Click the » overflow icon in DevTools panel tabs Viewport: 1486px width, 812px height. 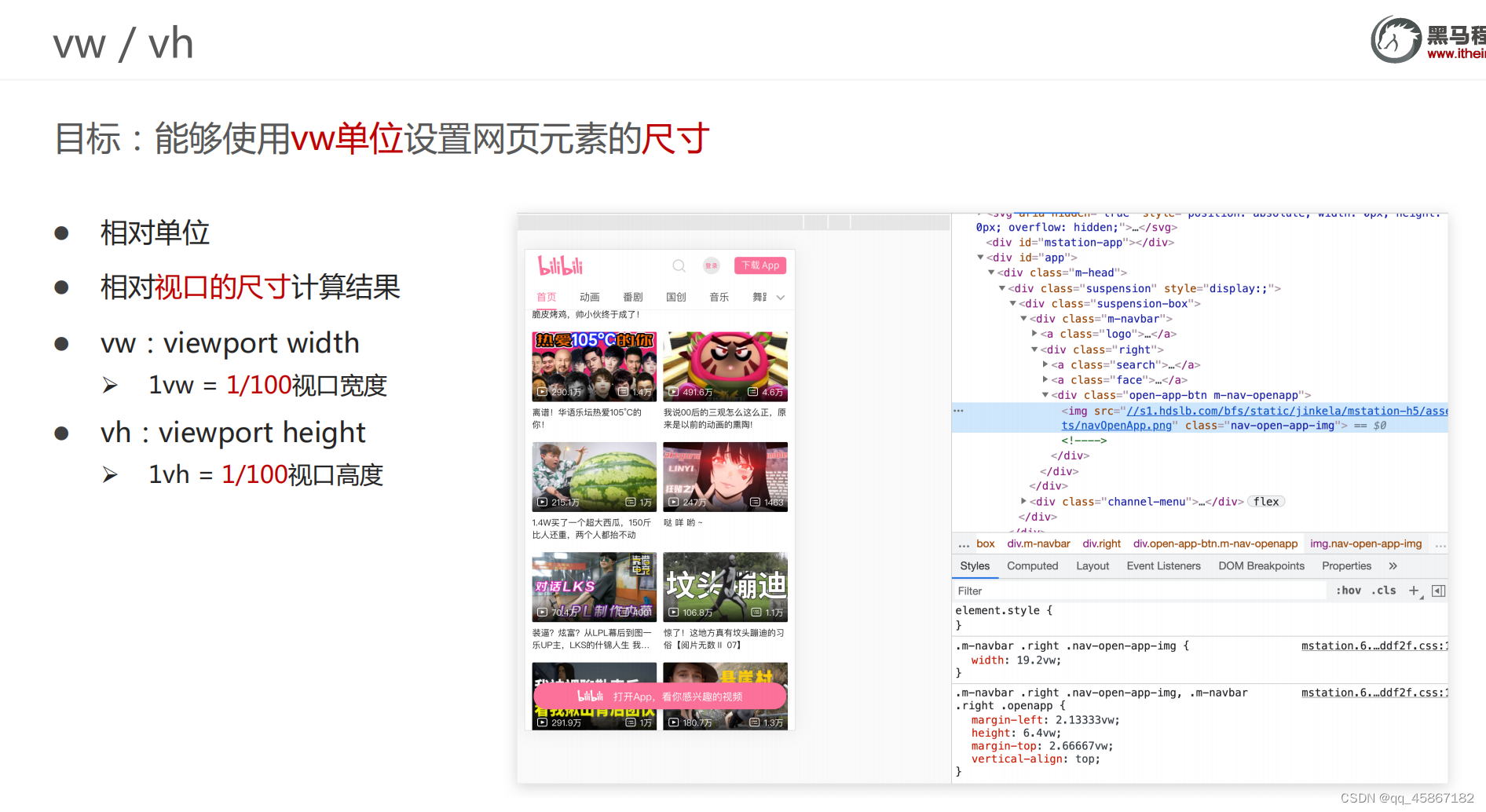point(1393,565)
